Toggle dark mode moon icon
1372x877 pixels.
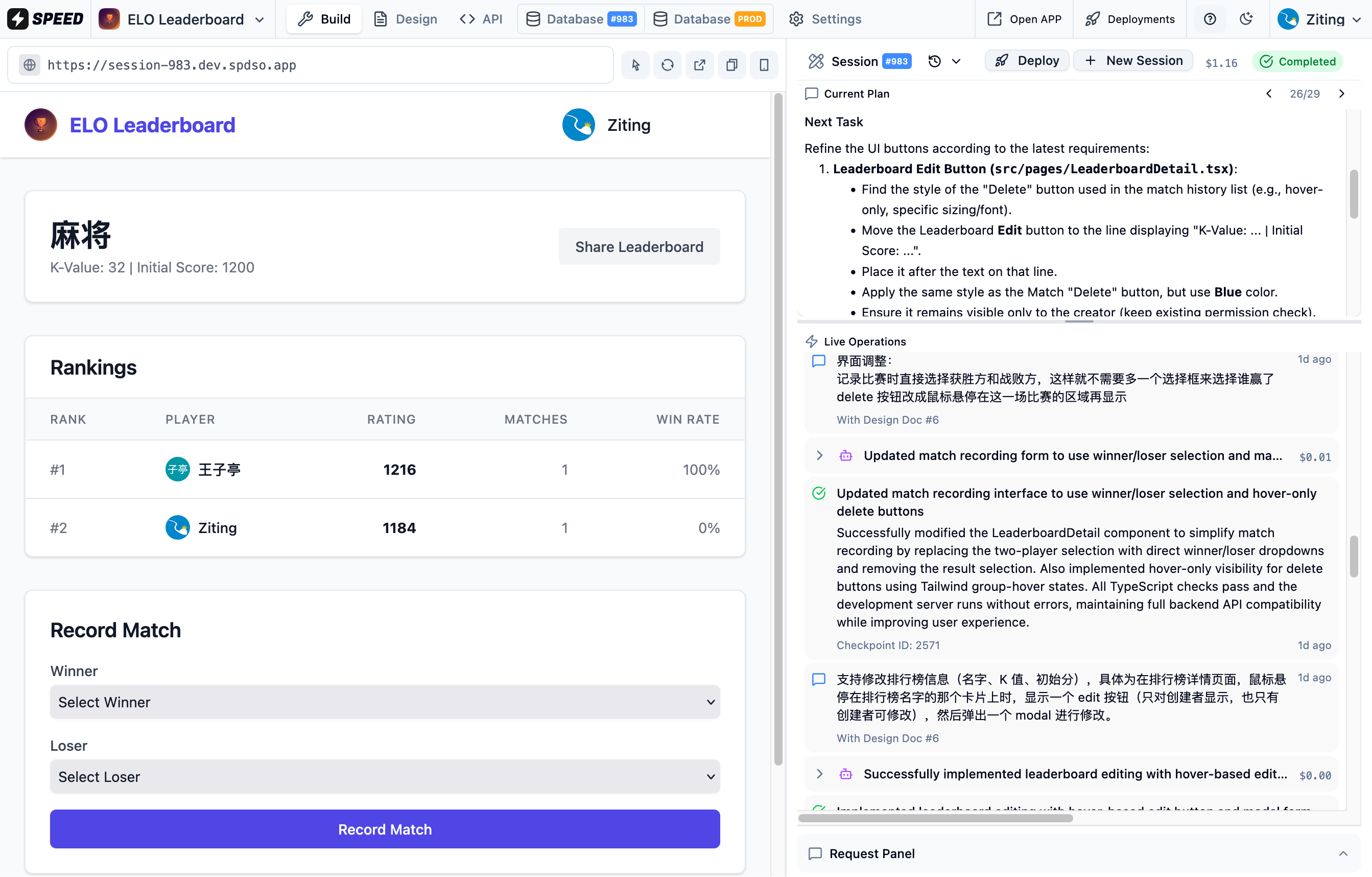pyautogui.click(x=1246, y=19)
